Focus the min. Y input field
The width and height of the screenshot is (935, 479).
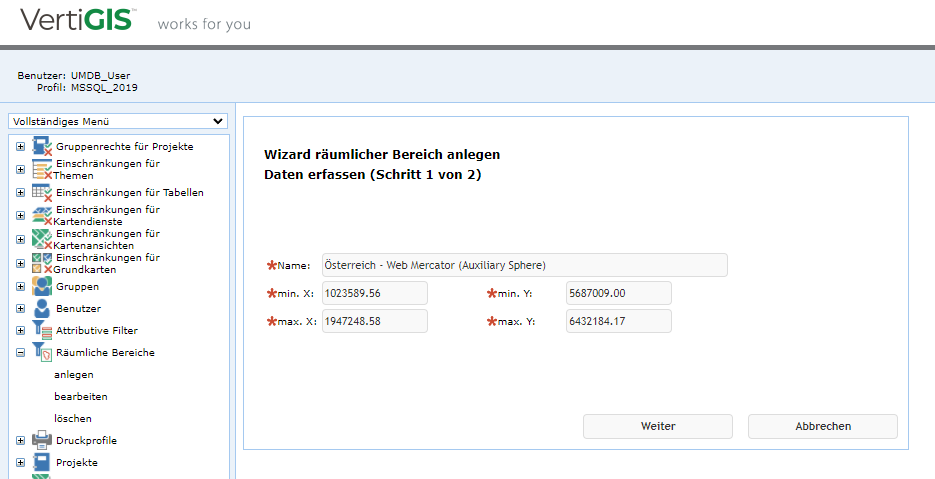(619, 293)
